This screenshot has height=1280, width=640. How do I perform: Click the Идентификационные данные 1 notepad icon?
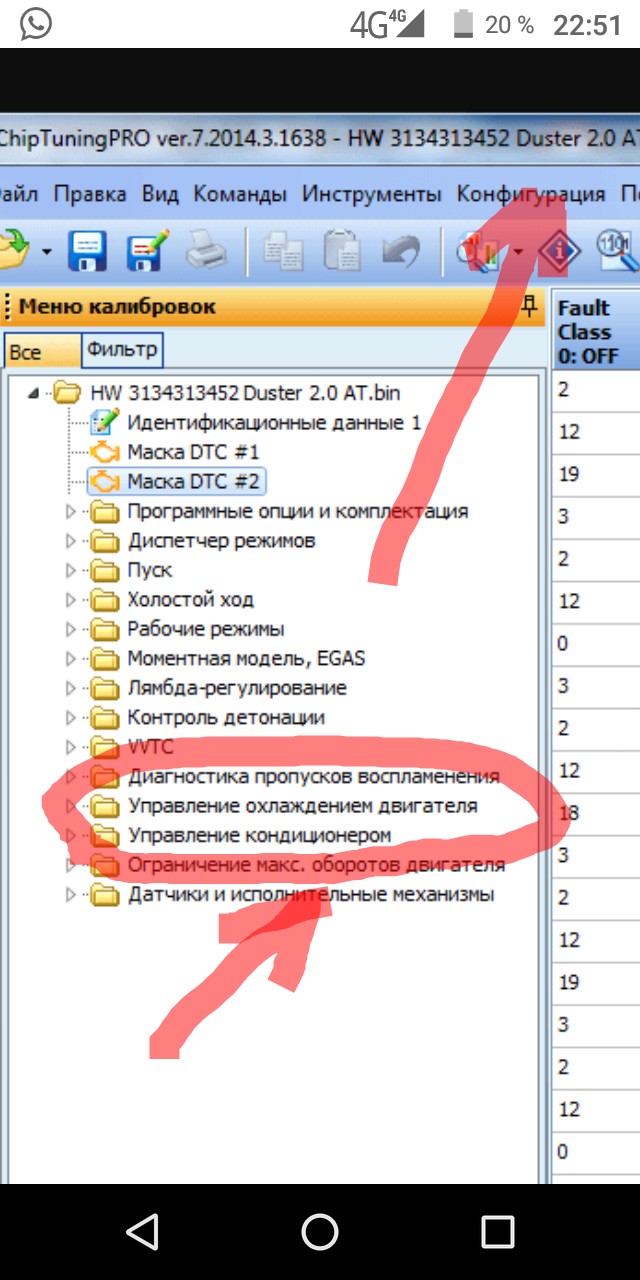[105, 422]
